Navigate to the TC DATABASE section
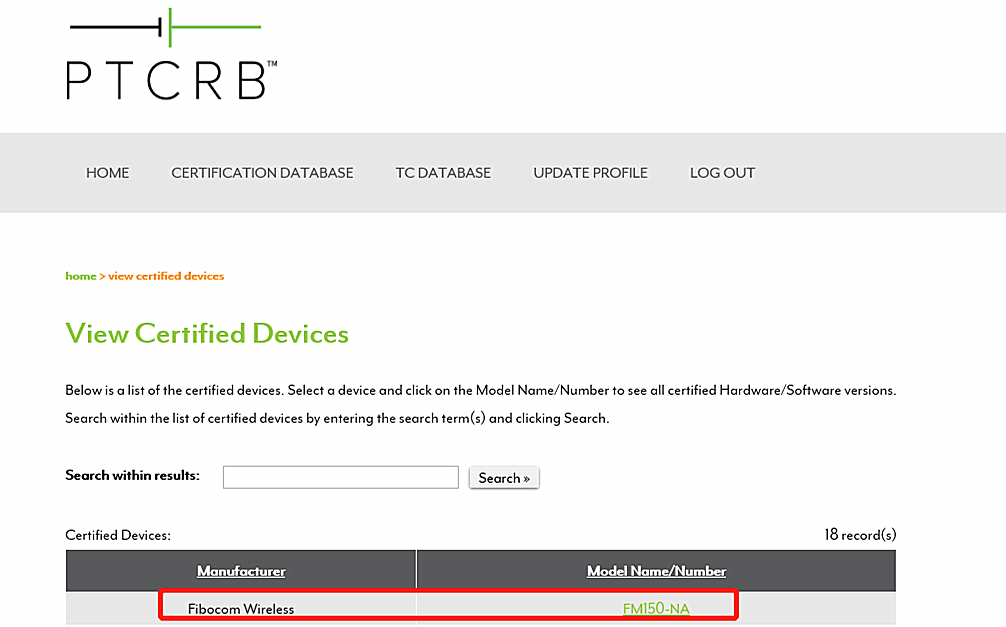1006x627 pixels. coord(443,172)
